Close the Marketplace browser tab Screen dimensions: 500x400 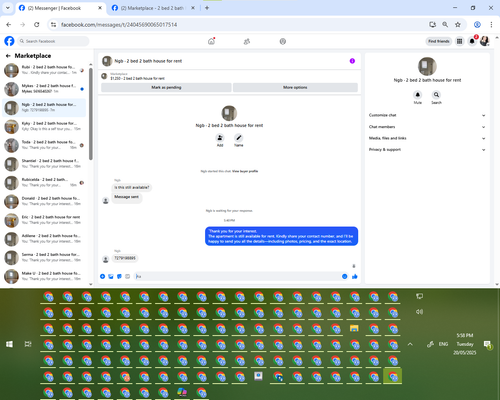pyautogui.click(x=193, y=8)
